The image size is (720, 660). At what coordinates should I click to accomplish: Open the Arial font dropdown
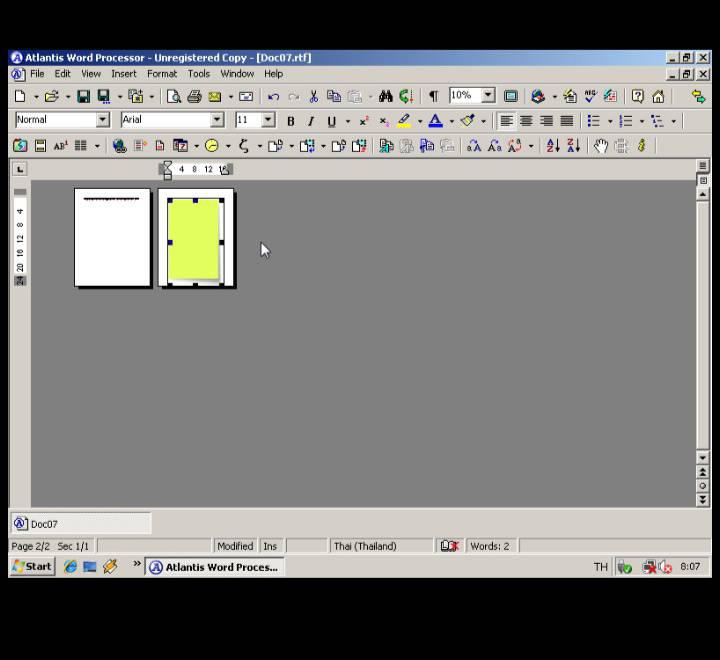217,120
